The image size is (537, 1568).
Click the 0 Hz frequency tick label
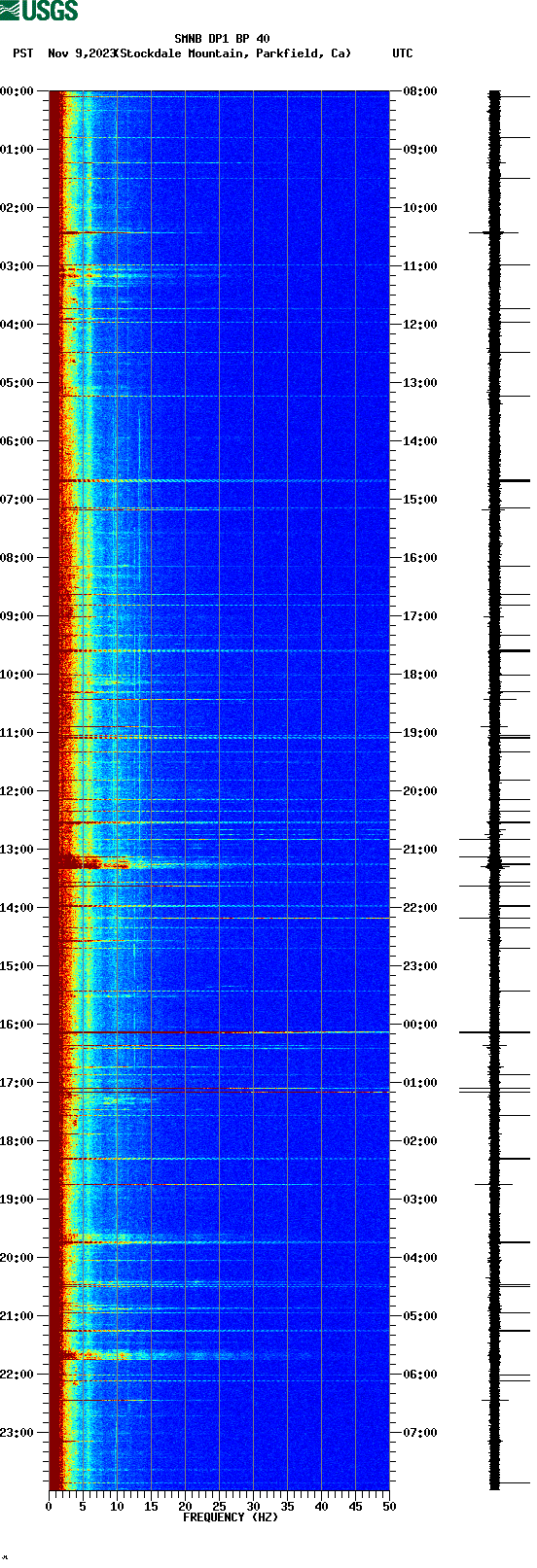pyautogui.click(x=49, y=1507)
